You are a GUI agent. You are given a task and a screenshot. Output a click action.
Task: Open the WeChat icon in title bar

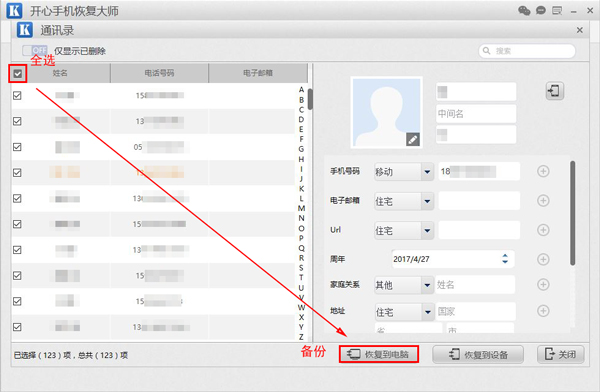(x=524, y=10)
